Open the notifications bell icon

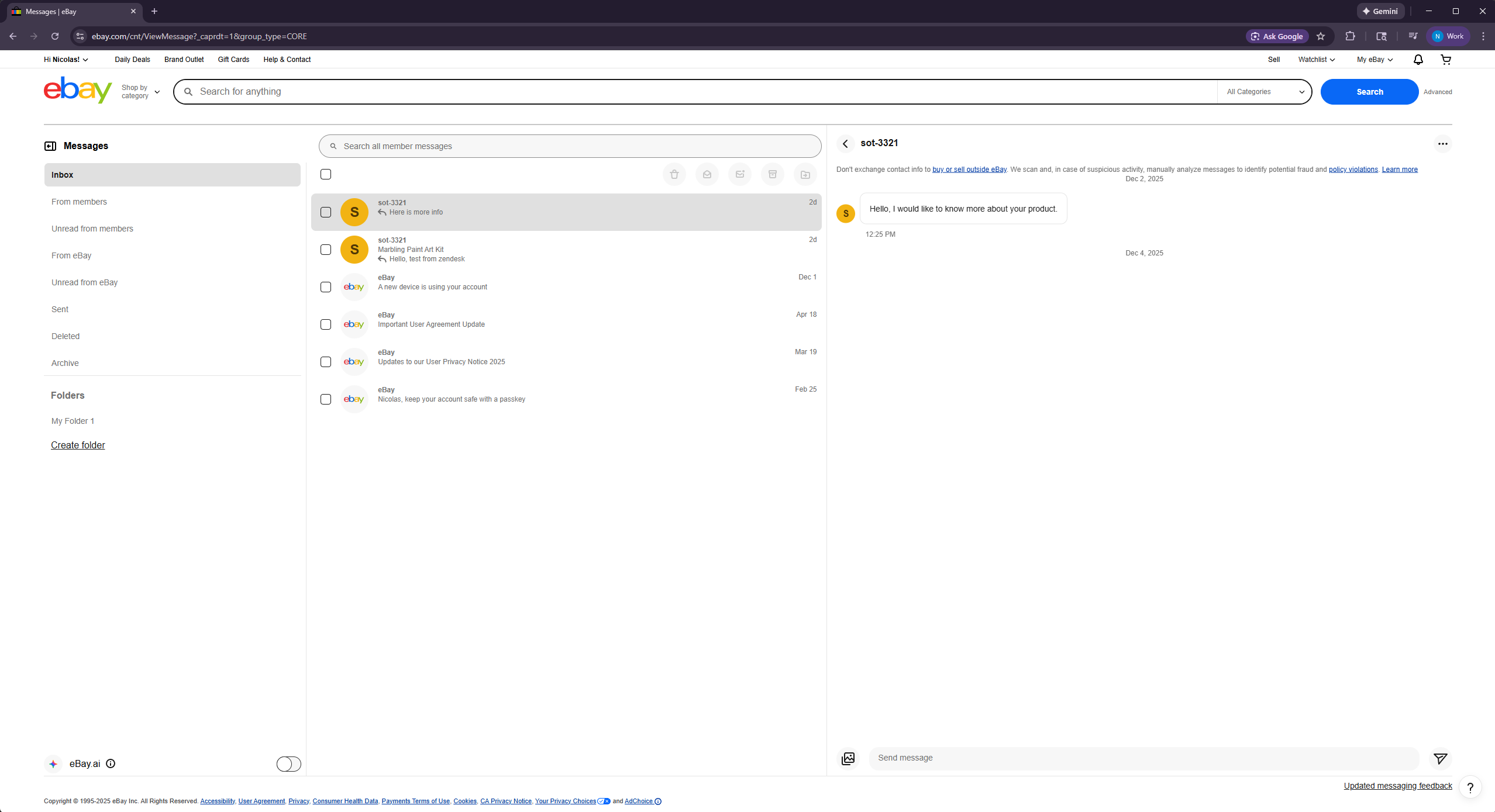point(1418,60)
